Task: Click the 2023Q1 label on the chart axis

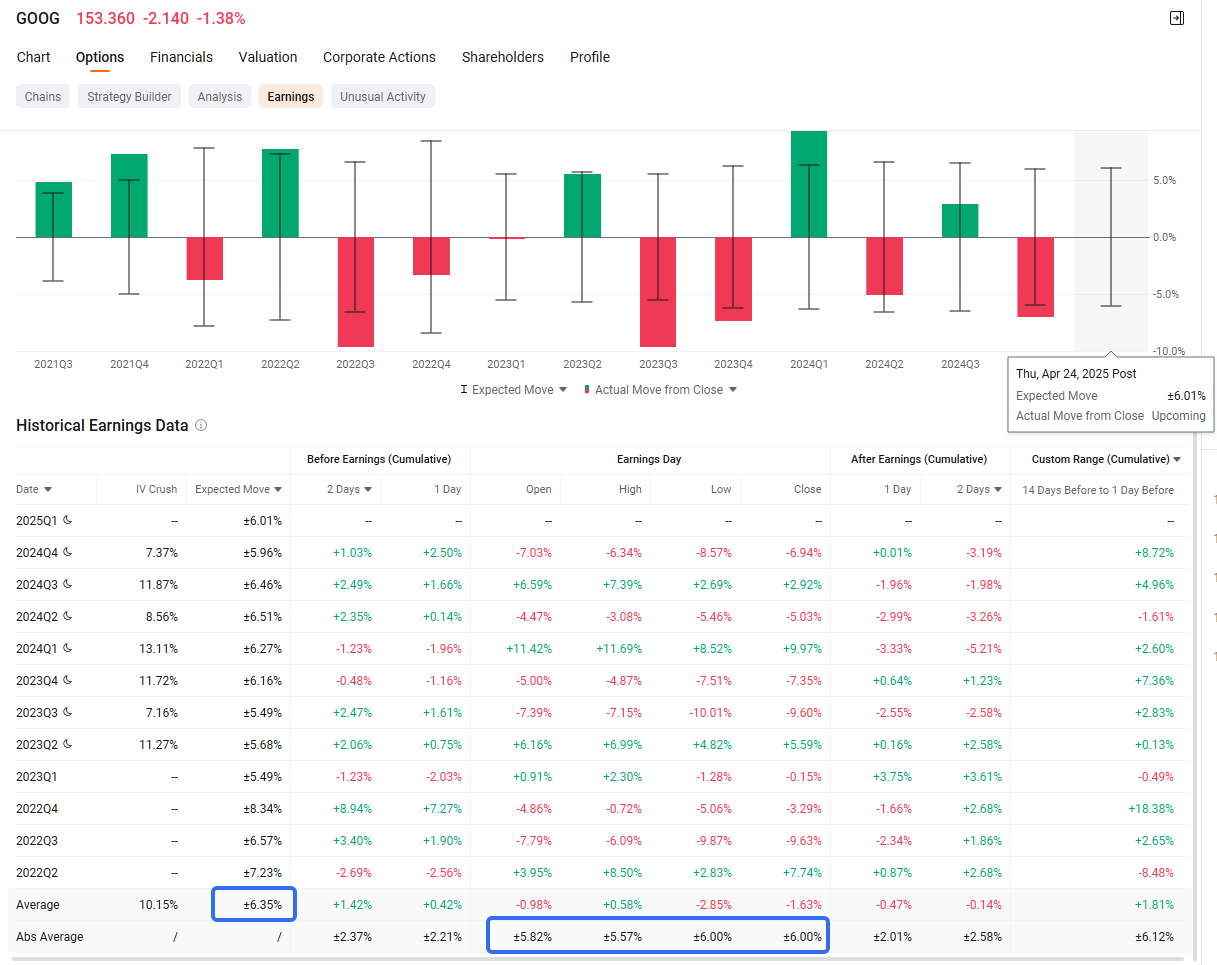Action: (x=506, y=364)
